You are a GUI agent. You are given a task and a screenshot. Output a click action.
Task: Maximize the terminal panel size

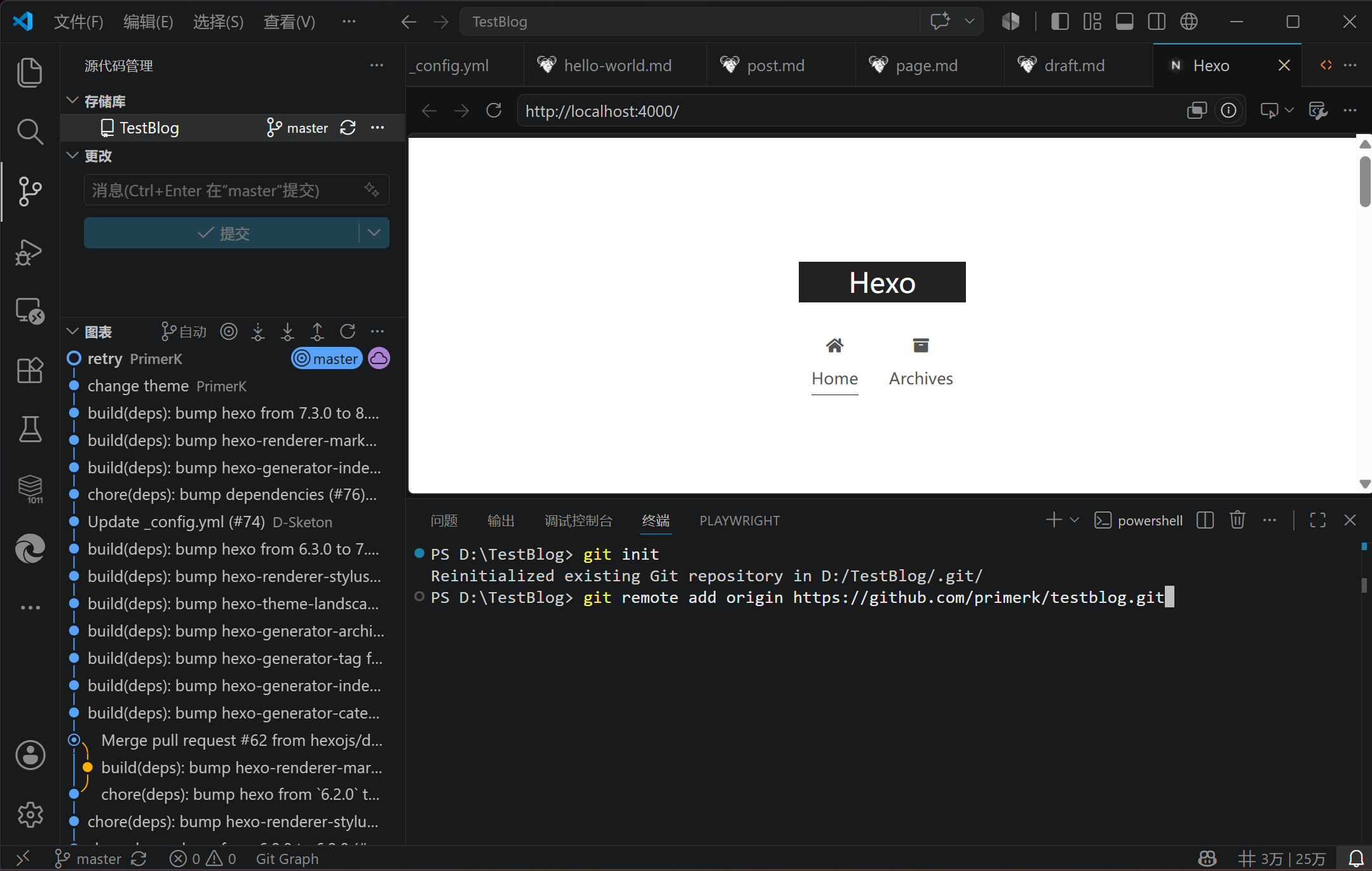click(x=1318, y=520)
